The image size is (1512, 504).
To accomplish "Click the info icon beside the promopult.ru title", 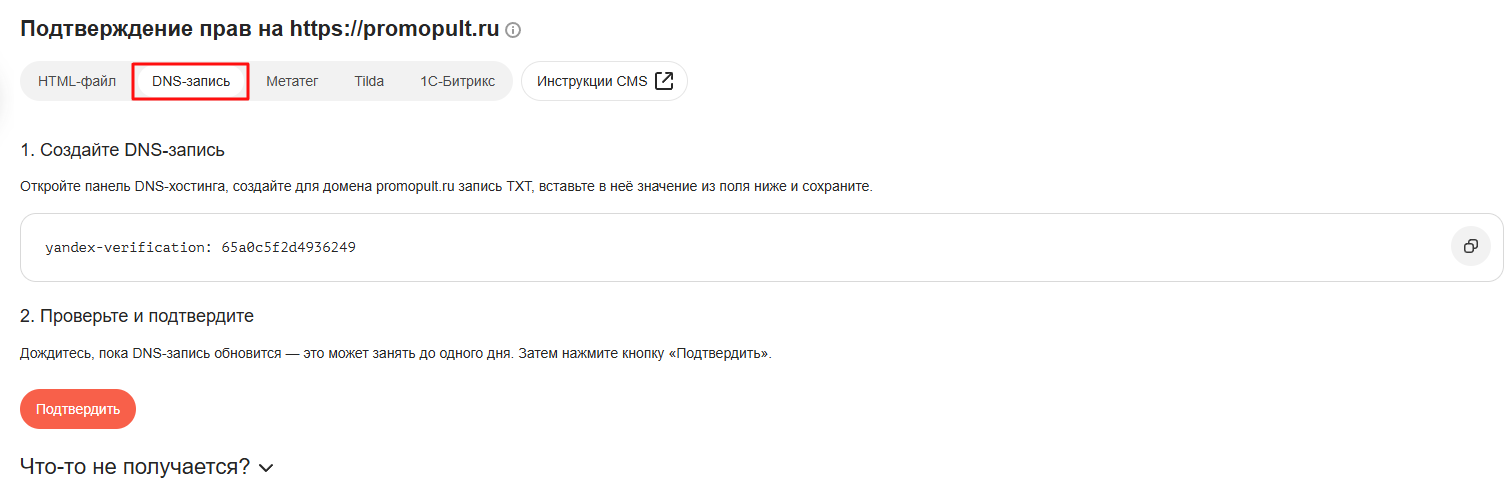I will [513, 31].
